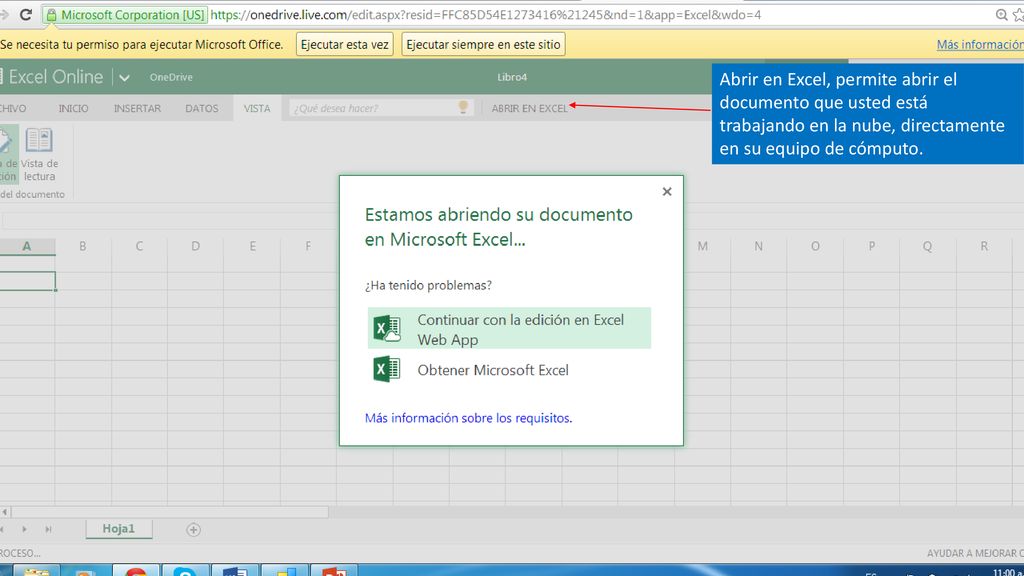The width and height of the screenshot is (1024, 576).
Task: Add a new sheet with plus icon
Action: [193, 530]
